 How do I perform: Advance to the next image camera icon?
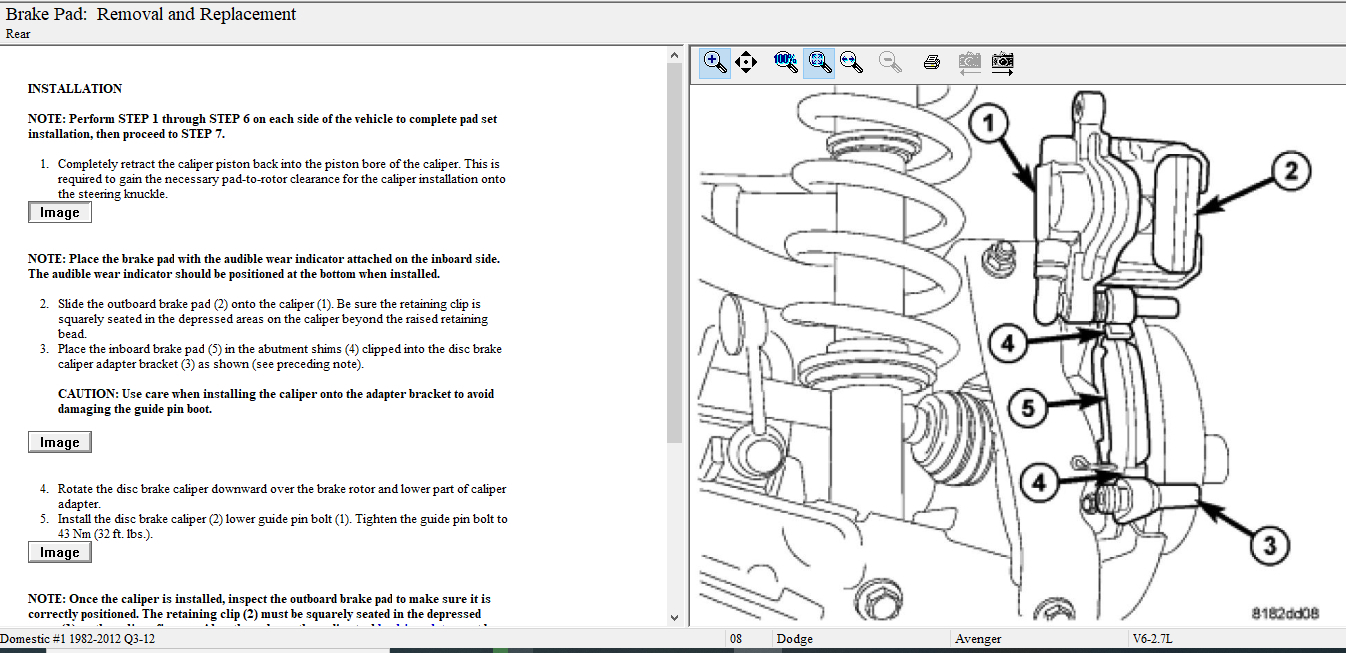pyautogui.click(x=1002, y=62)
